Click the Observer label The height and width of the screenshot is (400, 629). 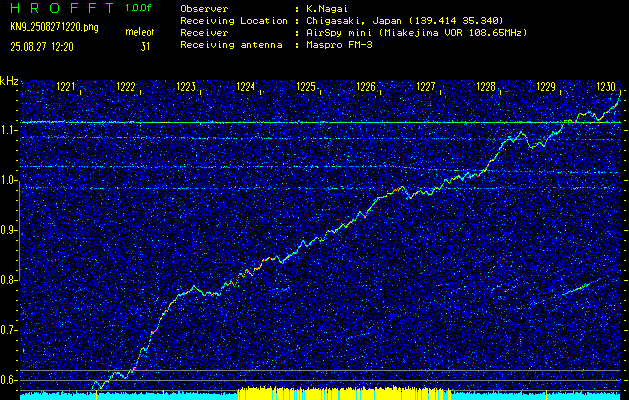point(205,8)
